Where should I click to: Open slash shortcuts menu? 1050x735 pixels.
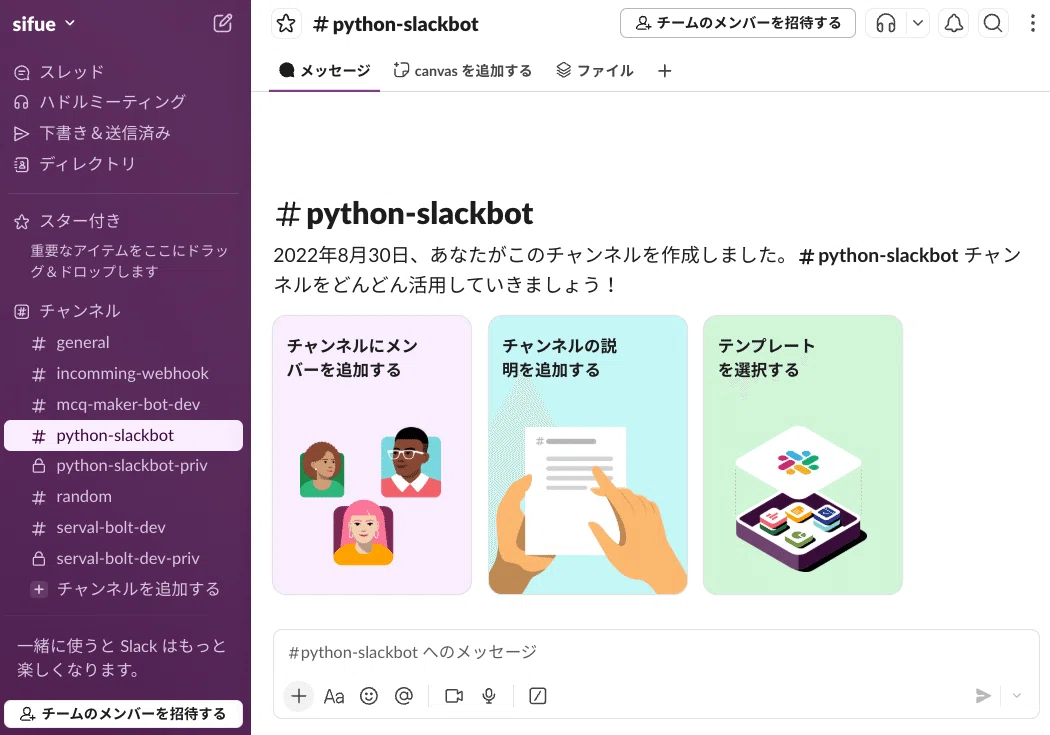(538, 696)
